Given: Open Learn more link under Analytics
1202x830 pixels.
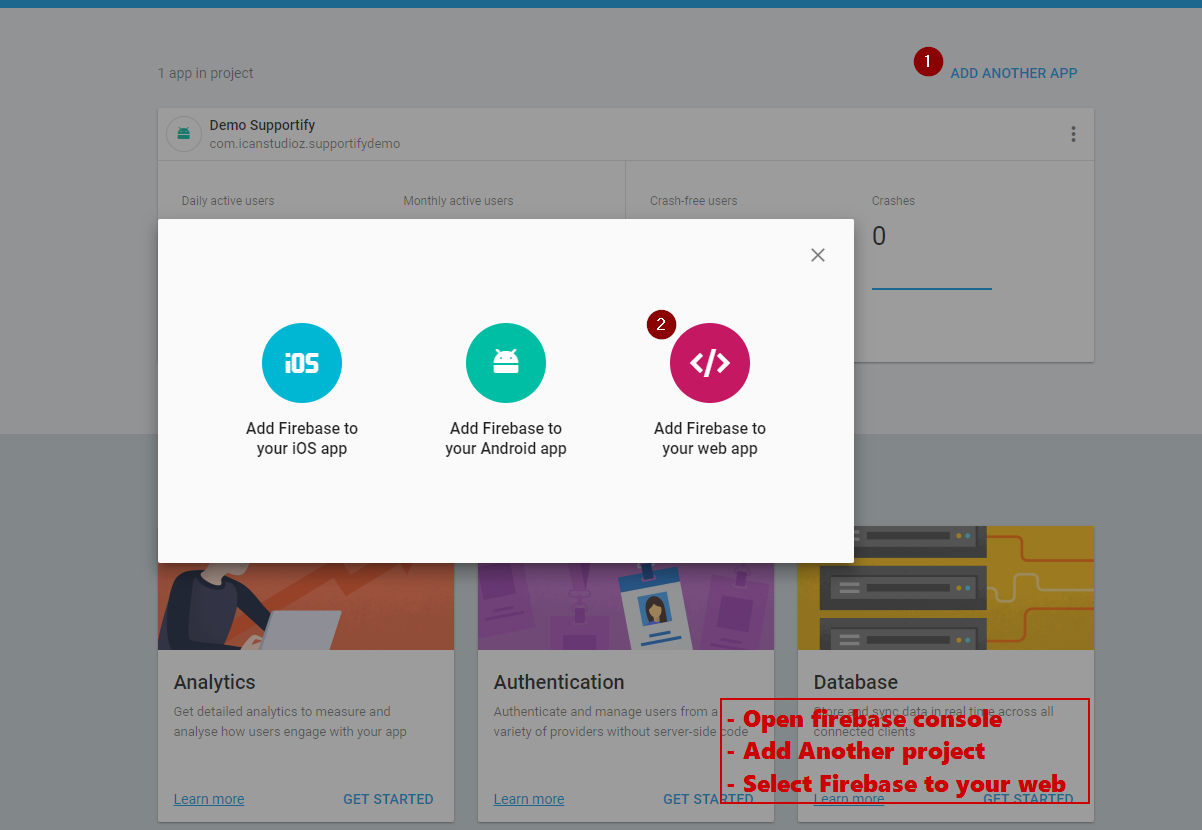Looking at the screenshot, I should 209,799.
